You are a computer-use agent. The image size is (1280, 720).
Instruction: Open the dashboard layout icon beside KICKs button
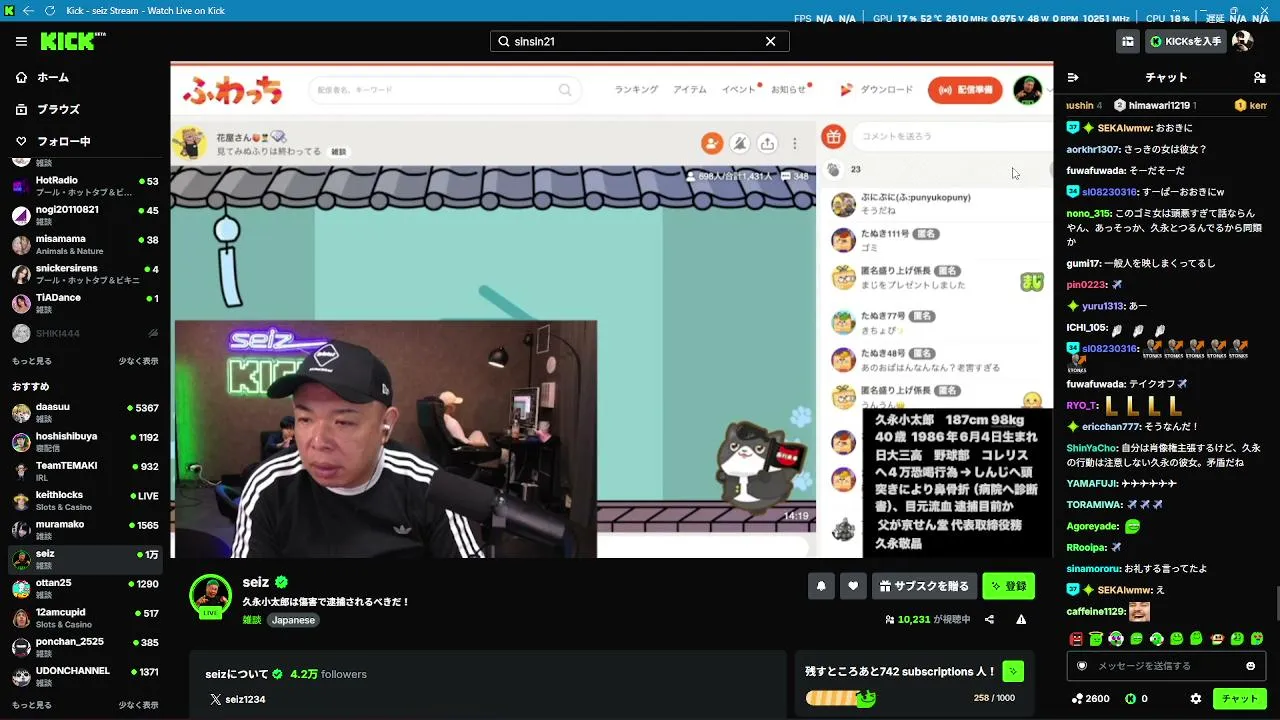click(x=1128, y=41)
